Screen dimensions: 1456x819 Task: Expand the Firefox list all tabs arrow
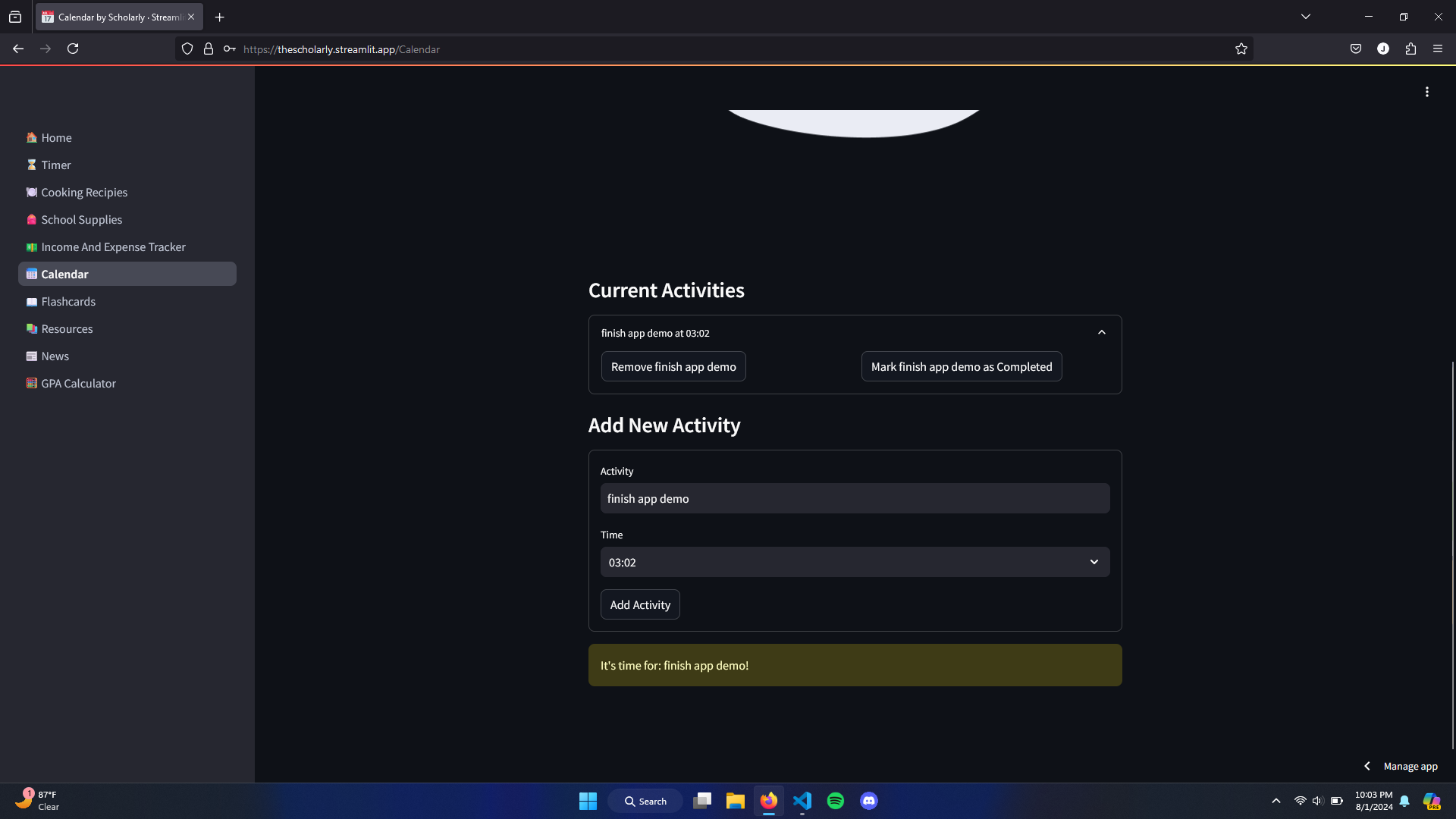1305,17
